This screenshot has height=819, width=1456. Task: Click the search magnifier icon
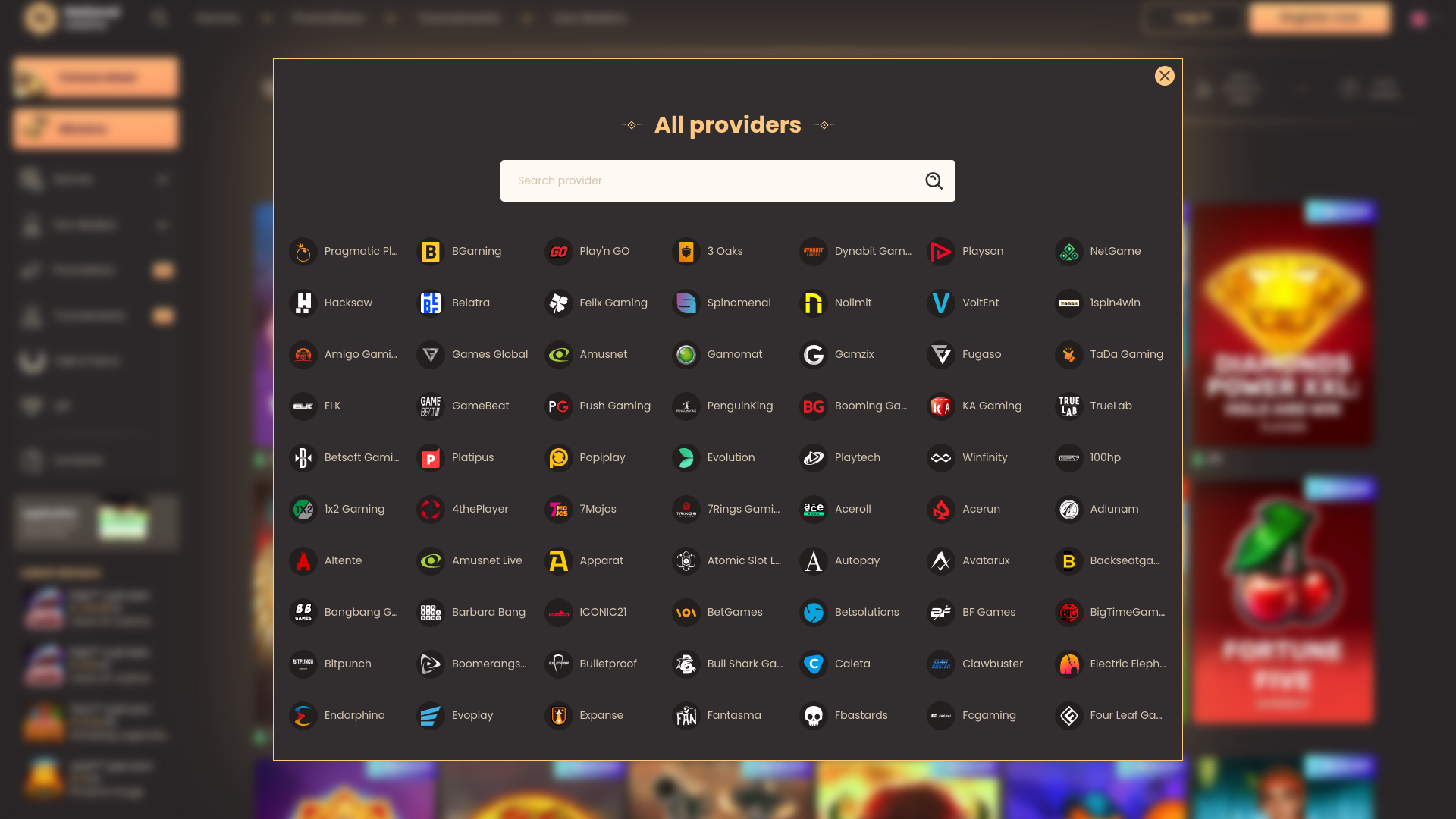point(934,180)
